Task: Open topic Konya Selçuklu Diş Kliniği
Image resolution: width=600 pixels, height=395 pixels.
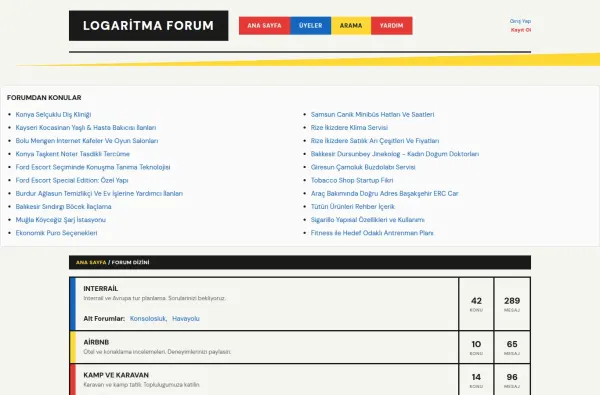Action: [x=53, y=114]
